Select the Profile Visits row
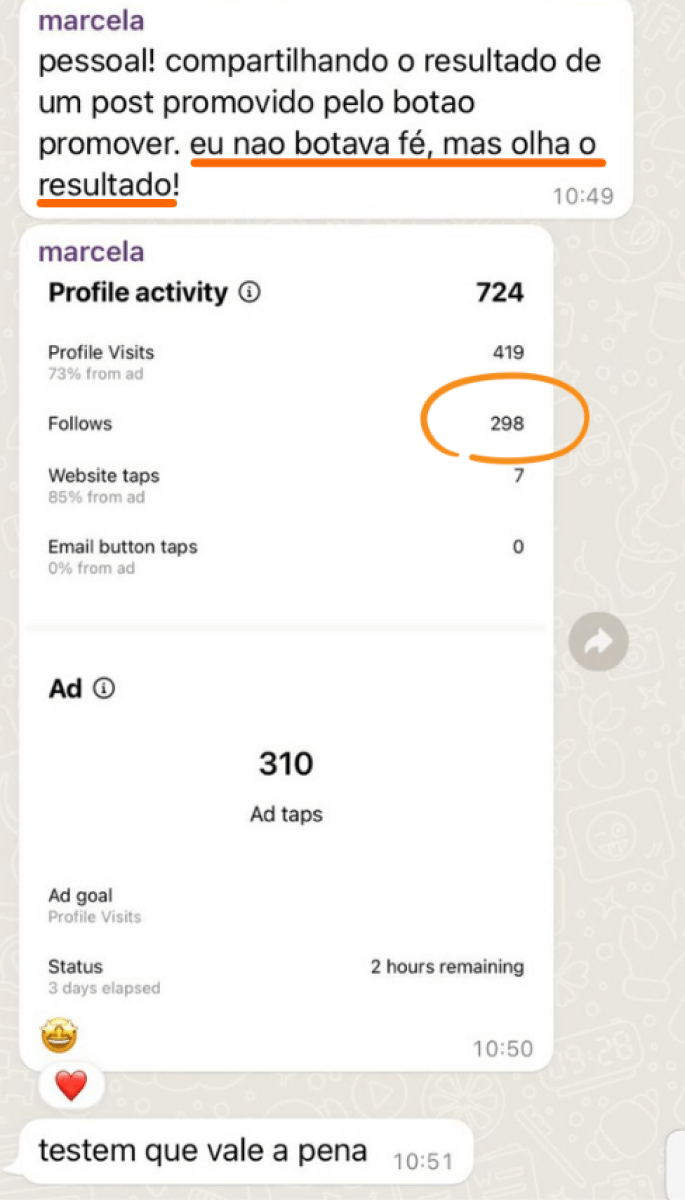 286,362
